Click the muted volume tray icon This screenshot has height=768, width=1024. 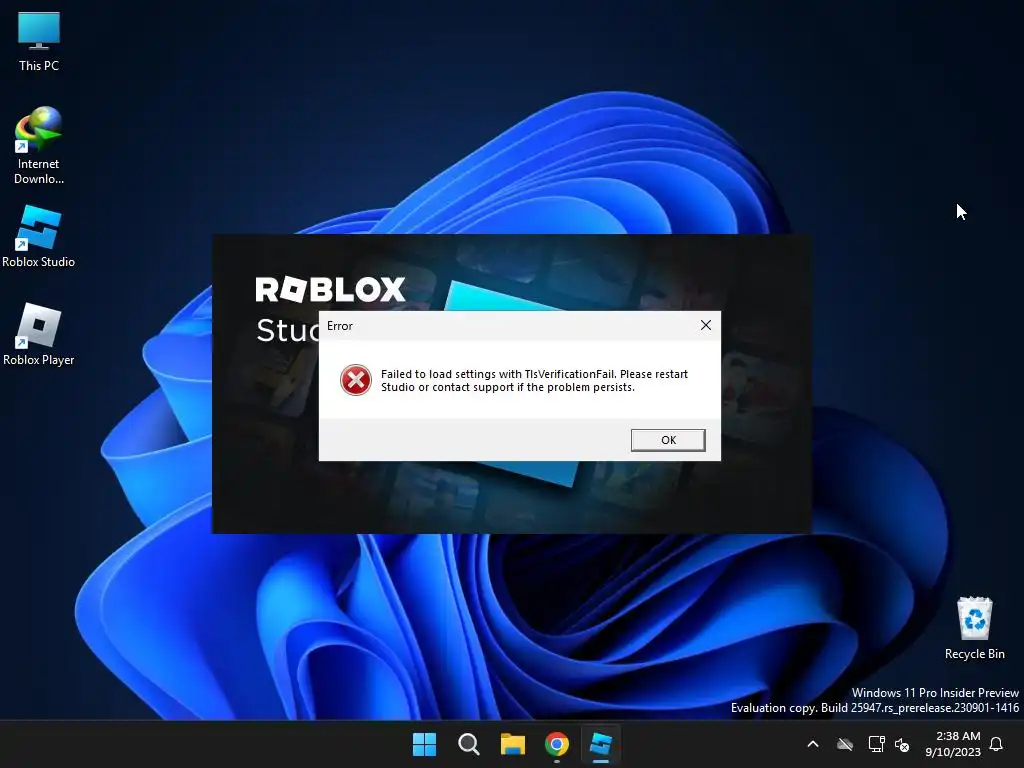click(902, 744)
